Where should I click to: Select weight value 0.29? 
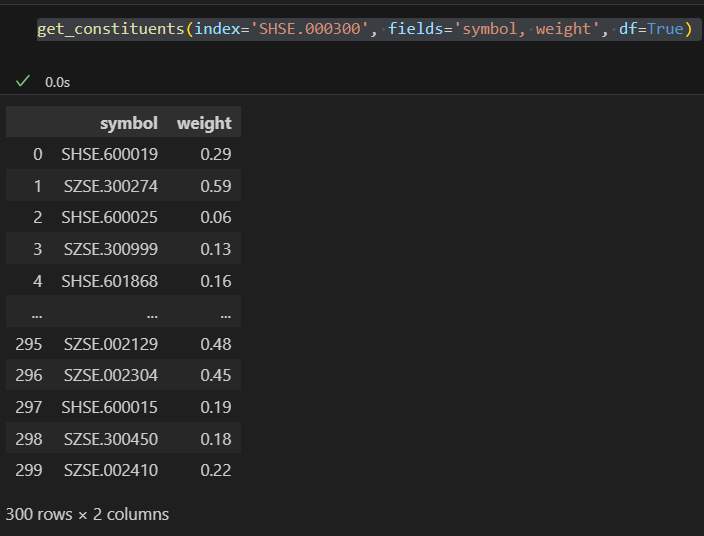[216, 154]
